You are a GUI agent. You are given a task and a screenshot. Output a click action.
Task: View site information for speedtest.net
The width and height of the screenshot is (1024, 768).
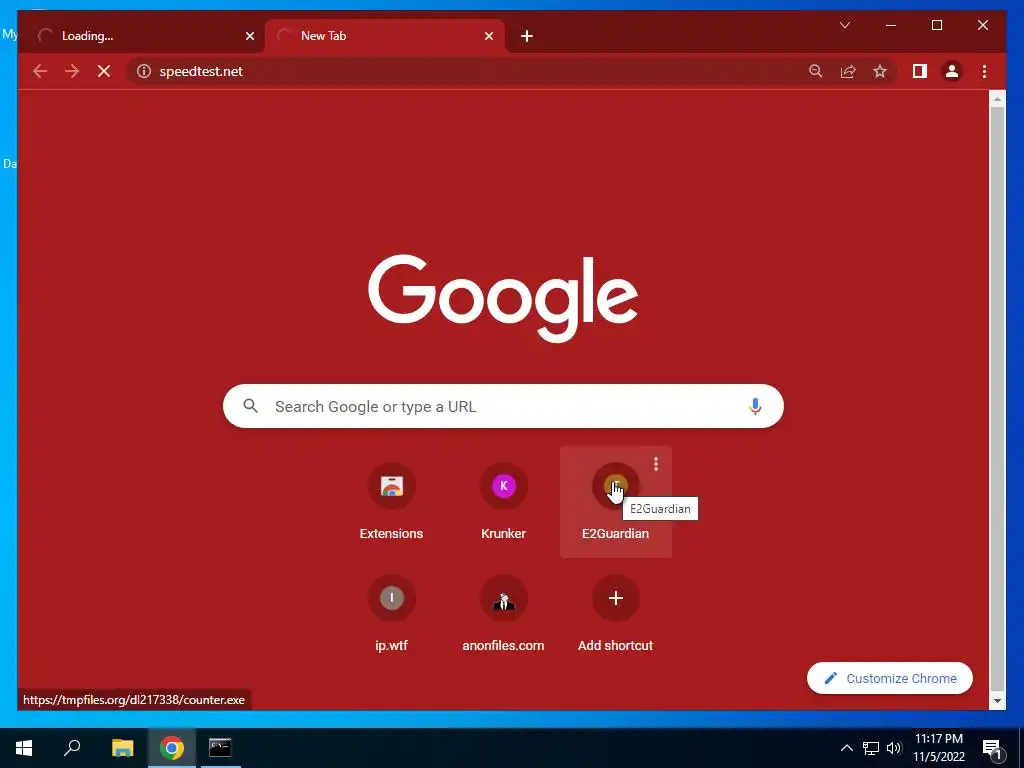144,71
